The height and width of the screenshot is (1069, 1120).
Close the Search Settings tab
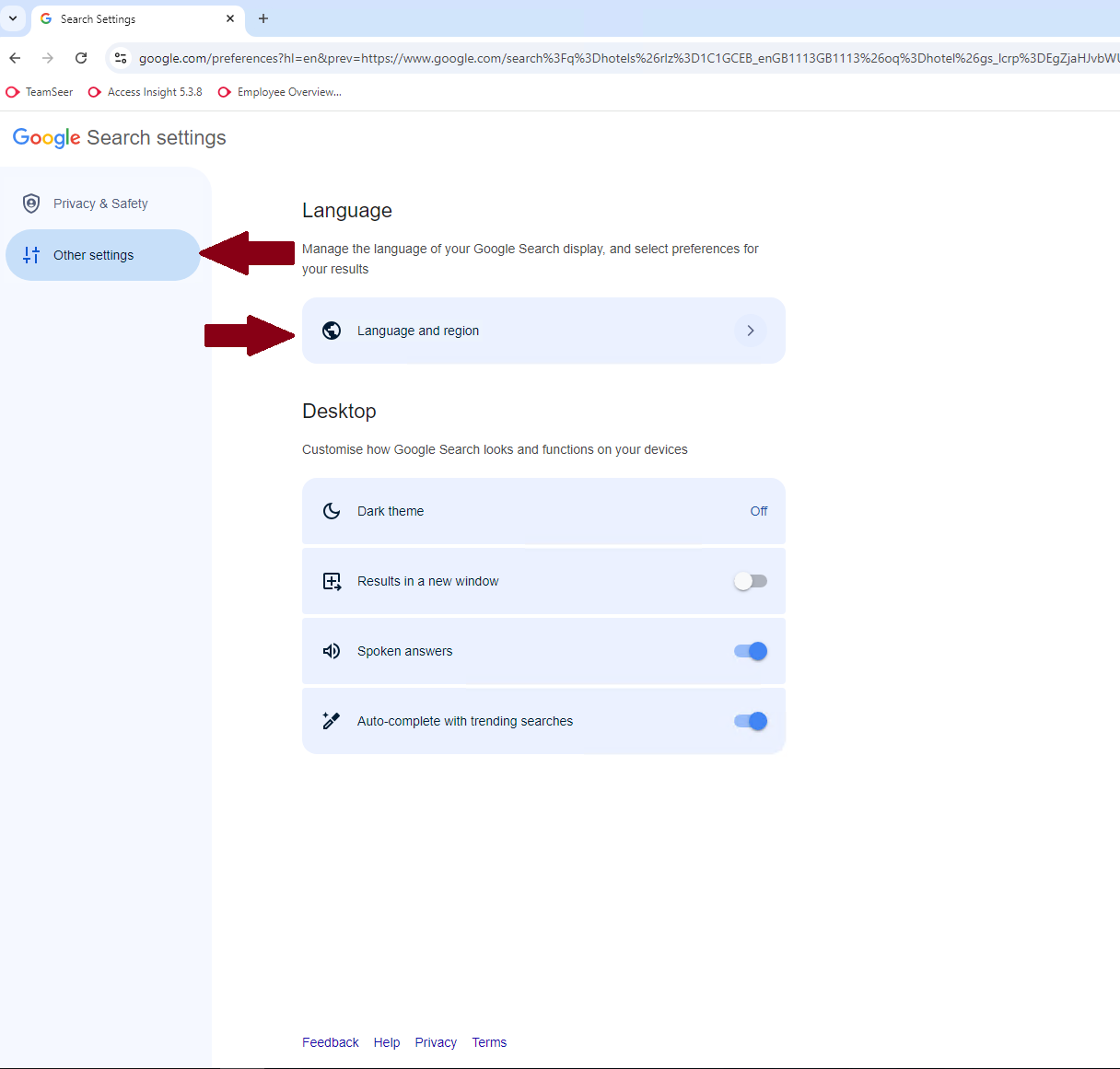pos(230,18)
